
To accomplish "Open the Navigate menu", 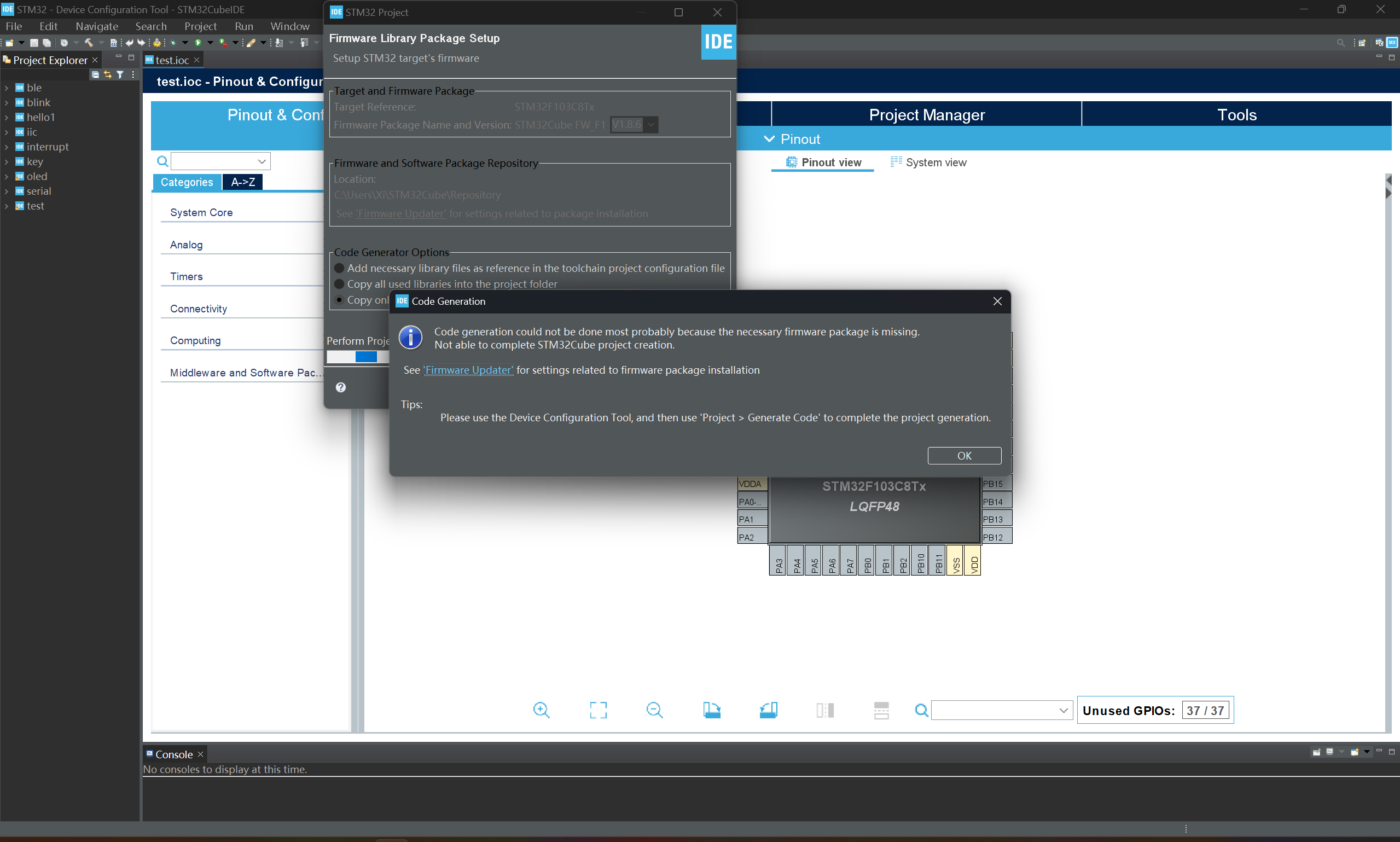I will [x=97, y=26].
